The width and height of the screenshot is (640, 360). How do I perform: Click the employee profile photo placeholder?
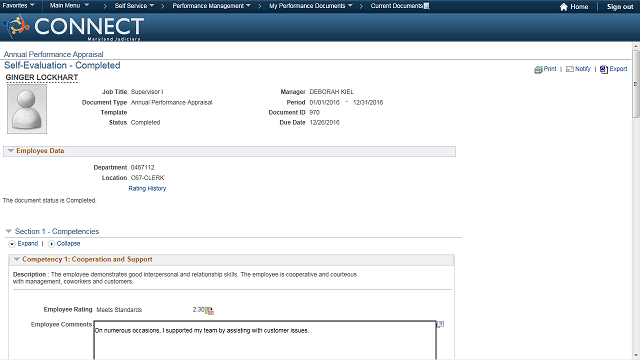(27, 109)
